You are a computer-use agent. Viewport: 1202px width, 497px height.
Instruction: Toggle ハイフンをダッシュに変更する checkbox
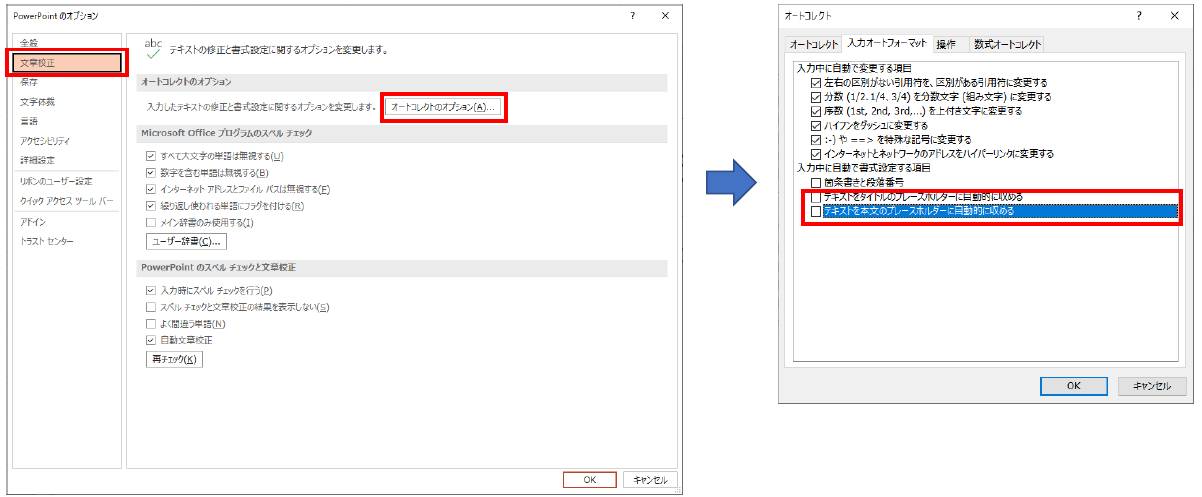817,126
